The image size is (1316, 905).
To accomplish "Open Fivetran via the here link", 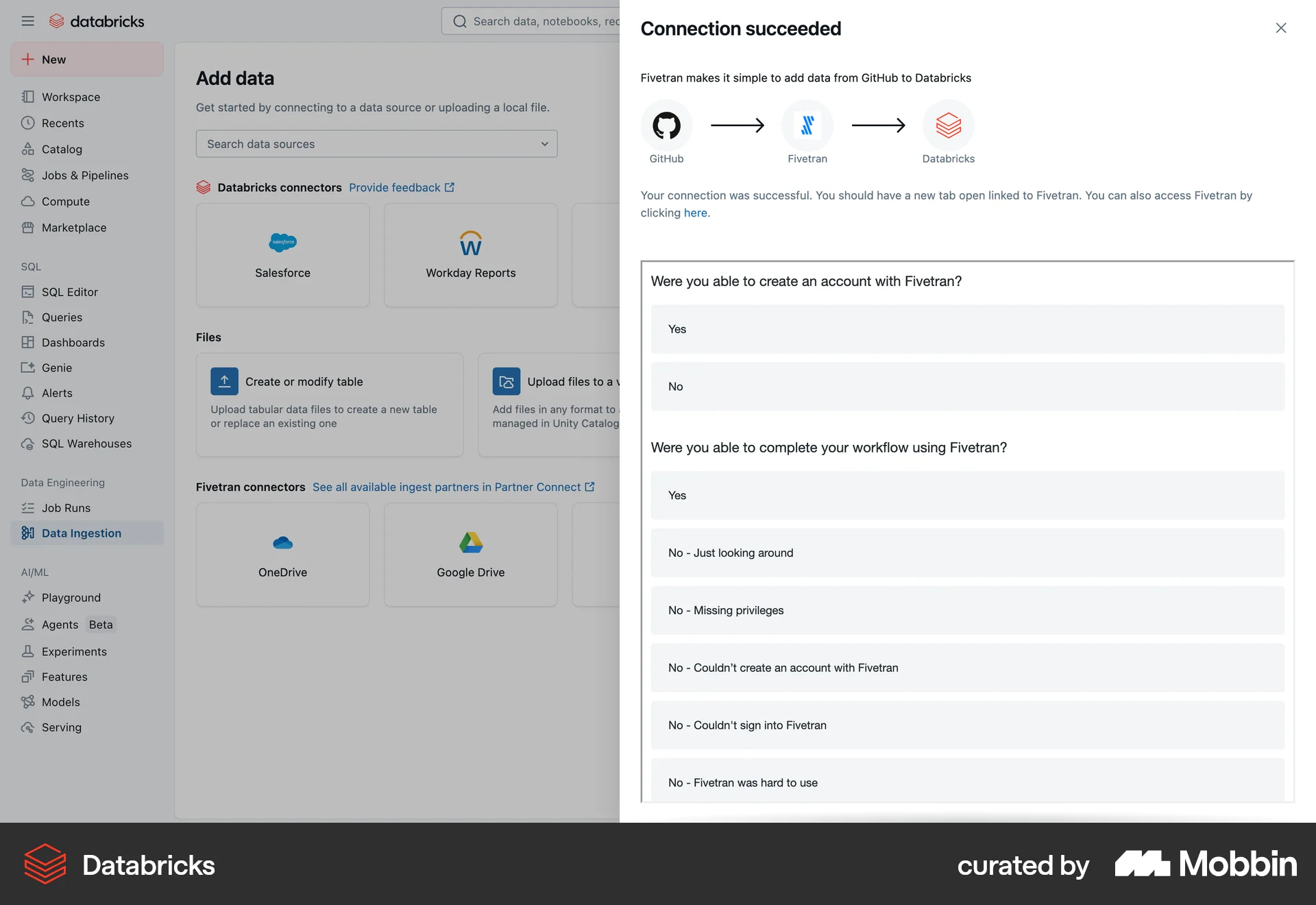I will pos(695,213).
